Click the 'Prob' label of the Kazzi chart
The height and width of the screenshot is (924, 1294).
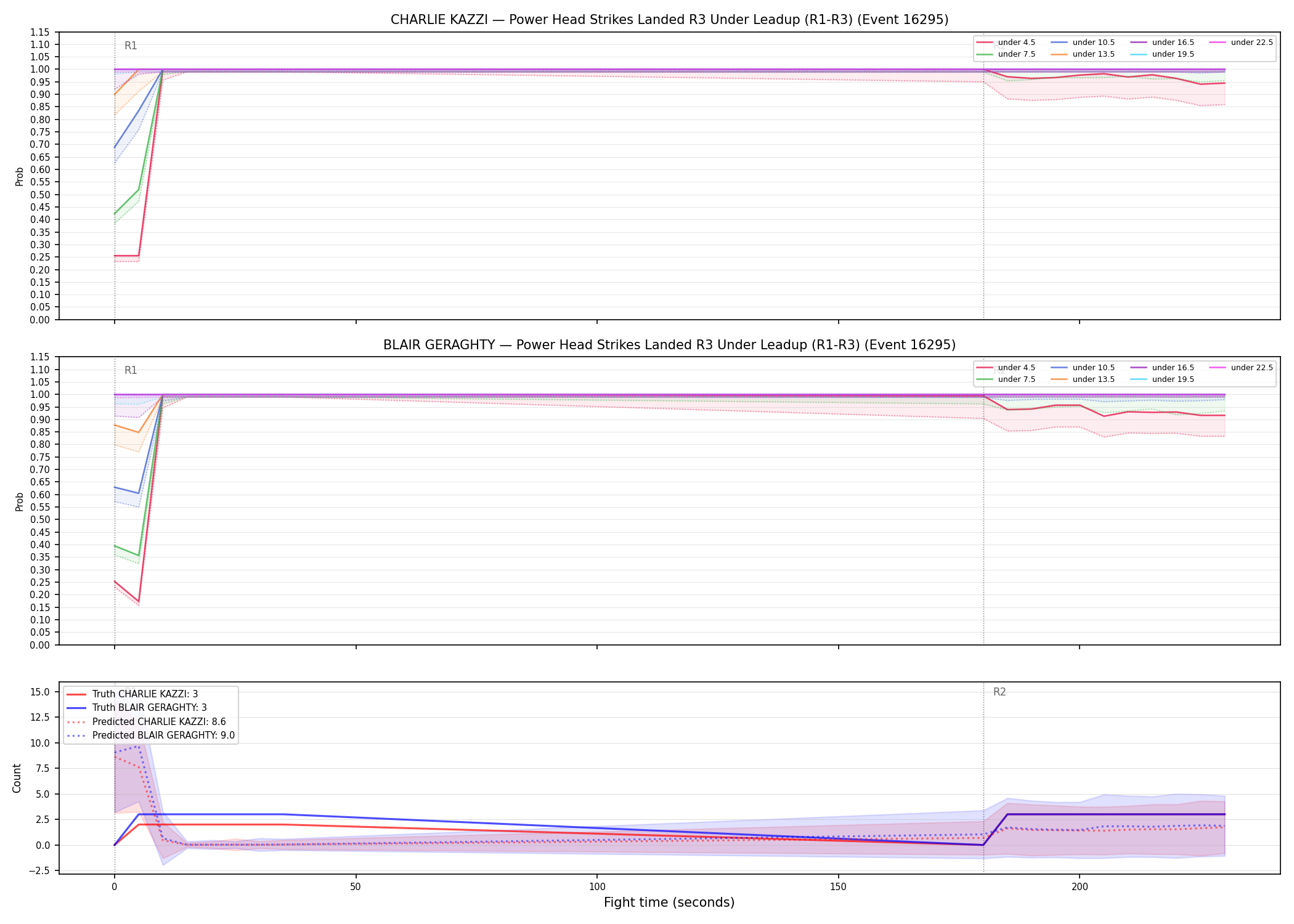[x=20, y=176]
